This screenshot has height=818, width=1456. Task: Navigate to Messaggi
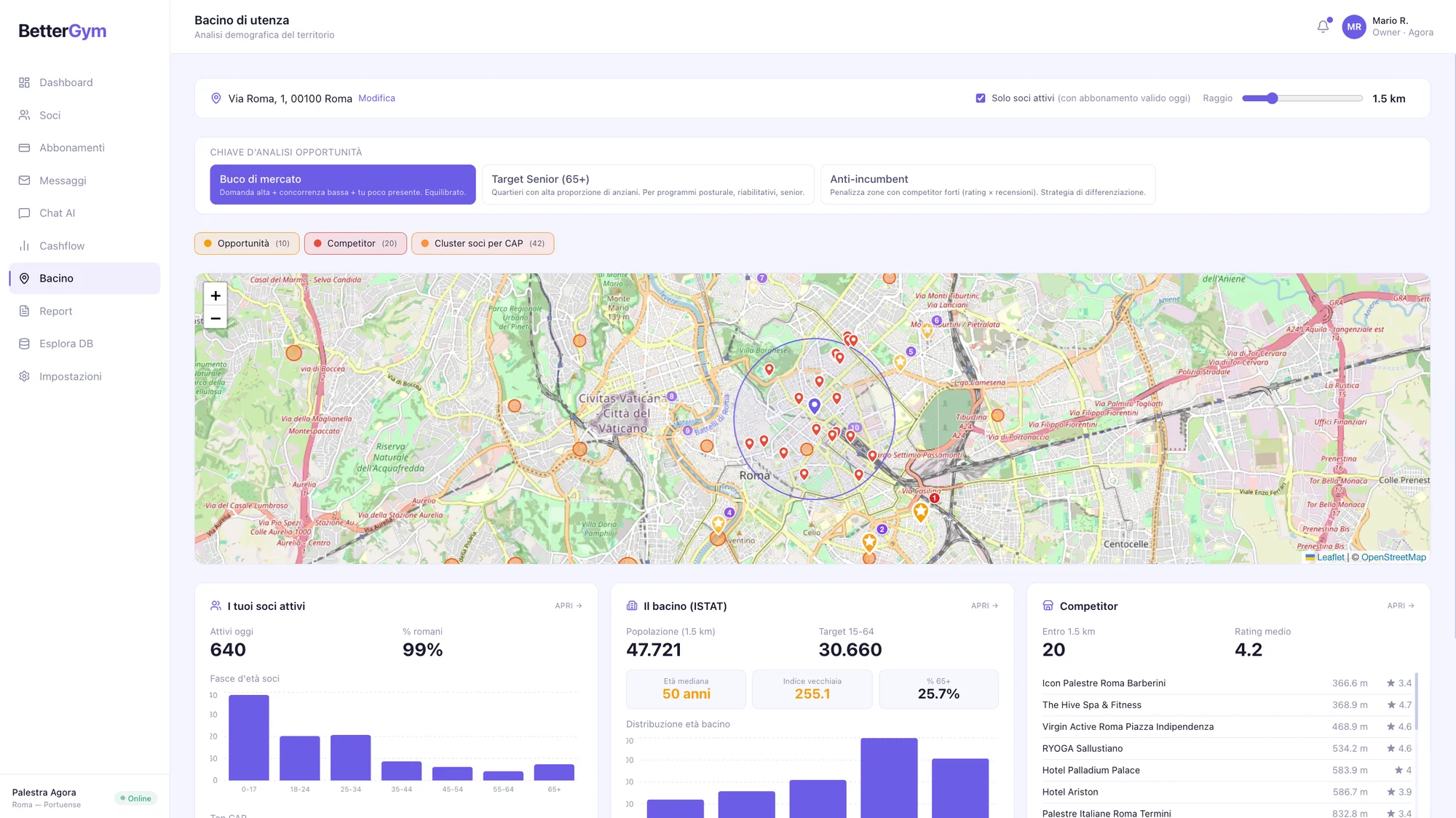[x=84, y=180]
